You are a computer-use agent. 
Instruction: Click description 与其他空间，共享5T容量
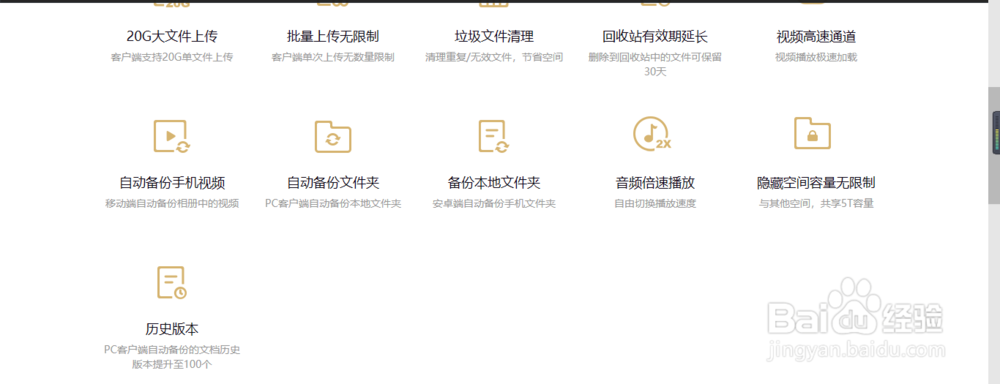[816, 204]
